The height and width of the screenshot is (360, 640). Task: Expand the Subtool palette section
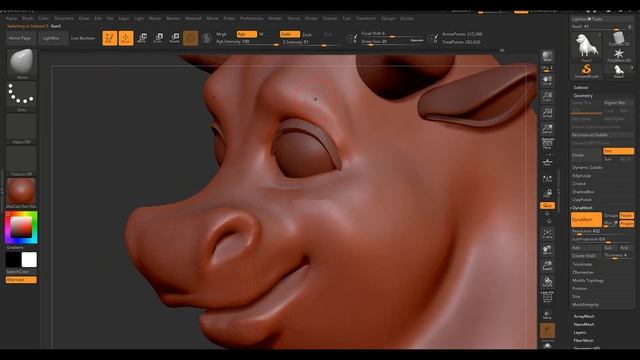[581, 87]
